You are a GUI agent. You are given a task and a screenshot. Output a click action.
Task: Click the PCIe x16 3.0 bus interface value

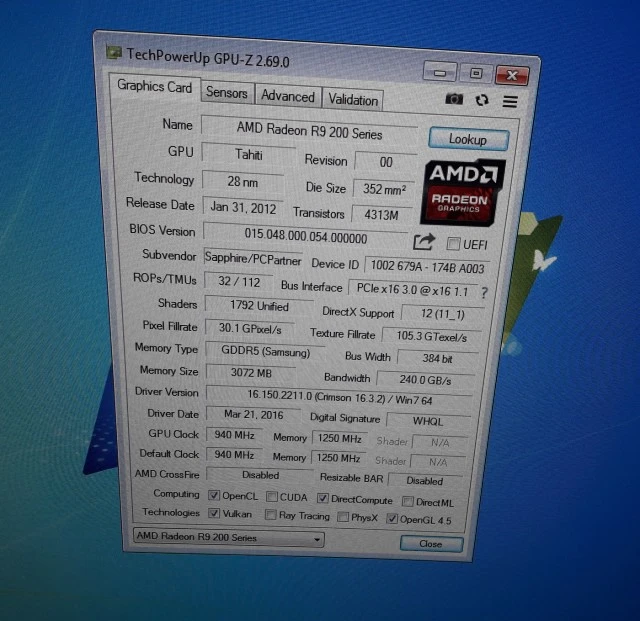click(x=412, y=290)
